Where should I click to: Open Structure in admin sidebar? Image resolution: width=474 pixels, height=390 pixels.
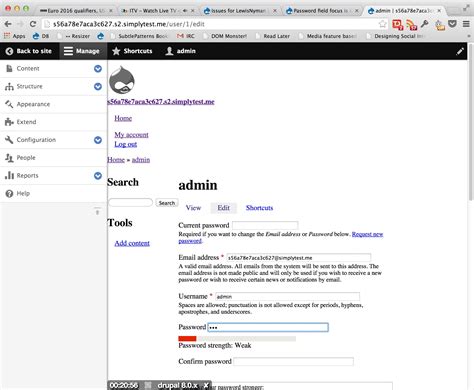[29, 86]
